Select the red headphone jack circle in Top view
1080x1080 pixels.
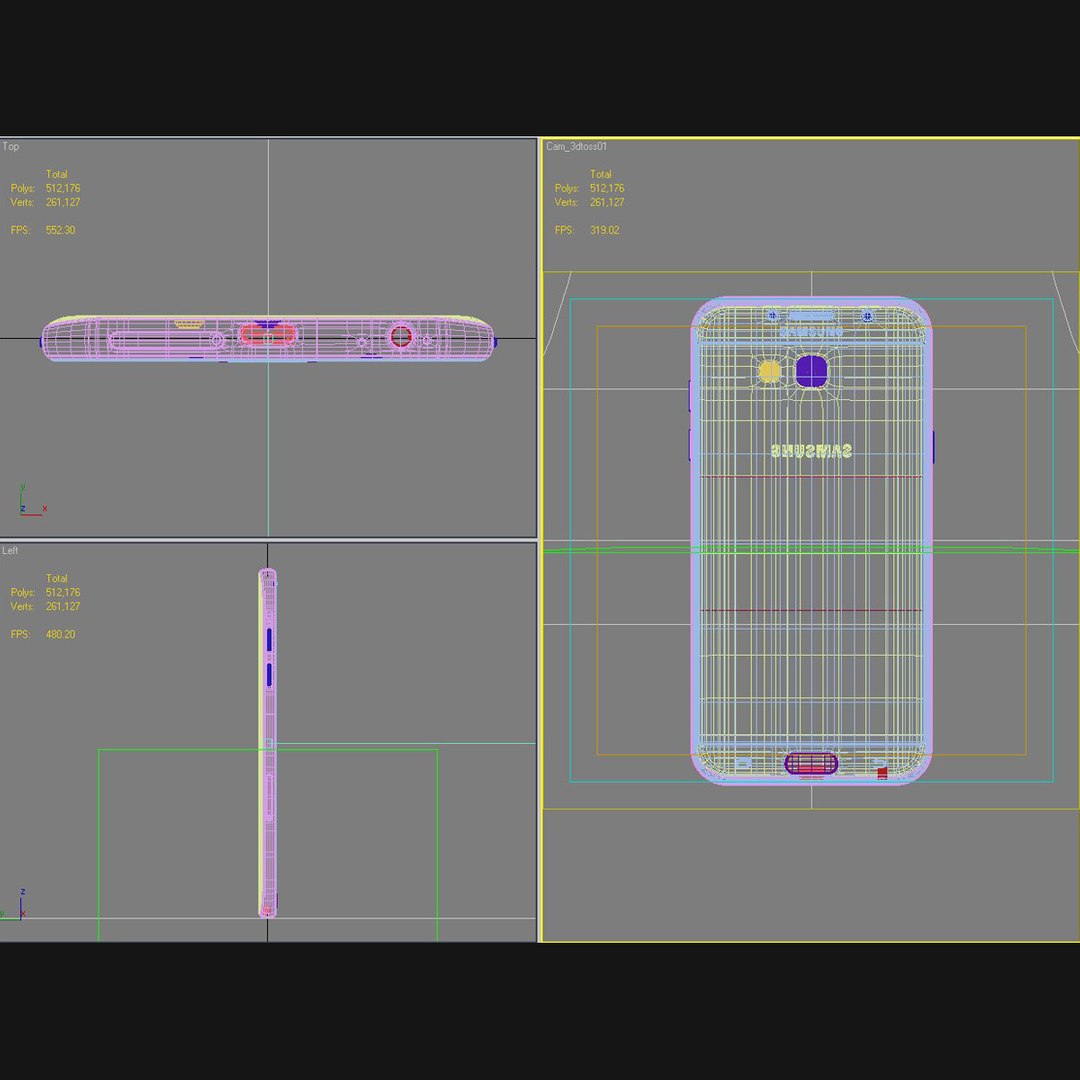[x=401, y=337]
